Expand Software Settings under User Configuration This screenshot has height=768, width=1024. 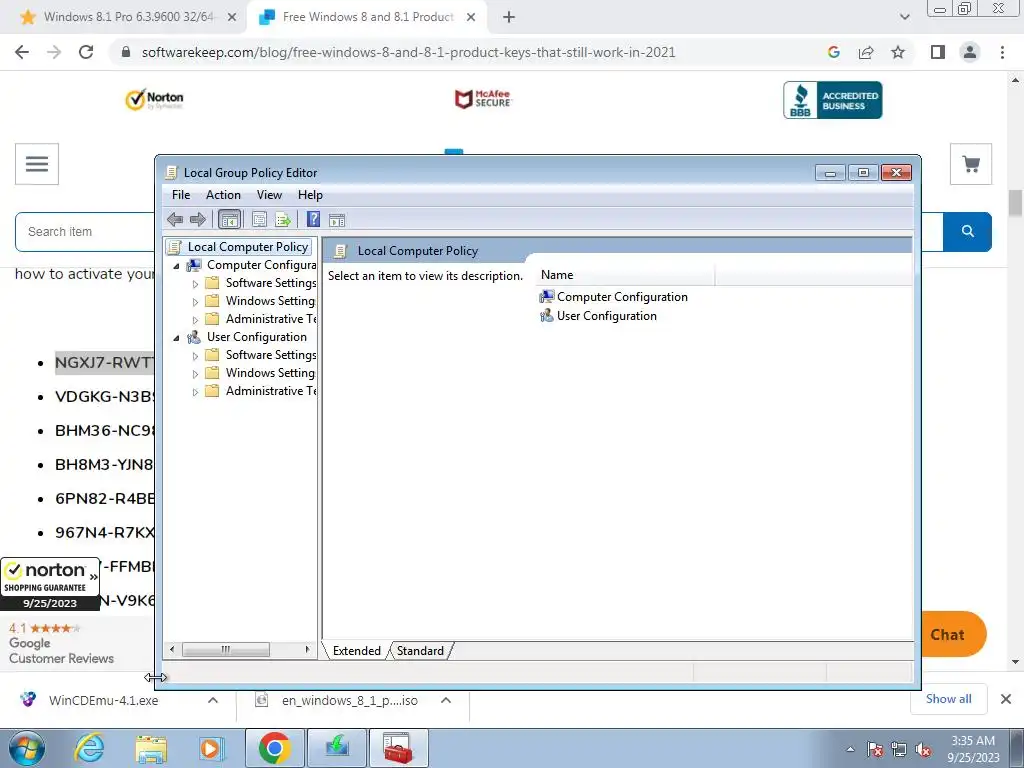[195, 356]
